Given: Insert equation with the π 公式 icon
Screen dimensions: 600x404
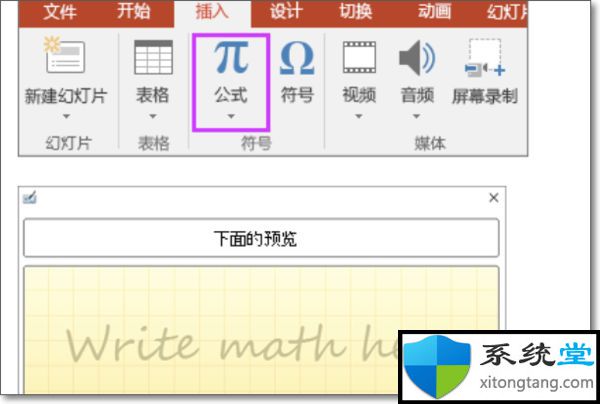Looking at the screenshot, I should point(231,57).
